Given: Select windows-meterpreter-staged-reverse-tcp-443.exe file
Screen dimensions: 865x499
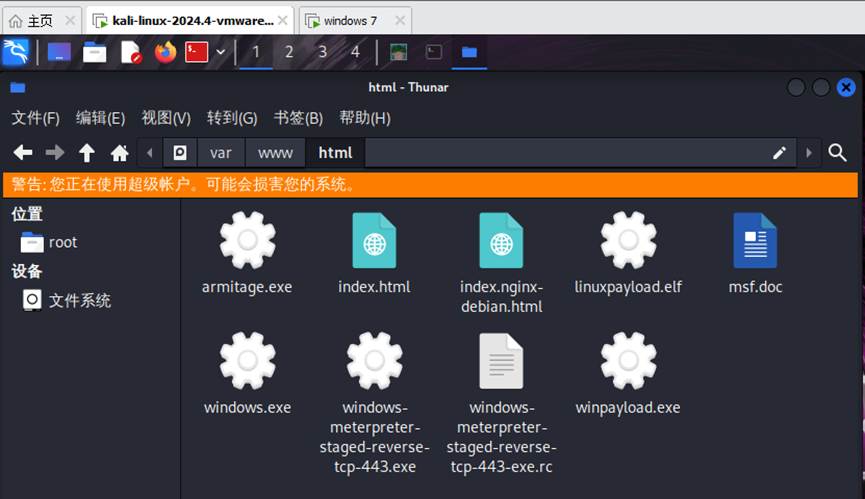Looking at the screenshot, I should [x=375, y=404].
